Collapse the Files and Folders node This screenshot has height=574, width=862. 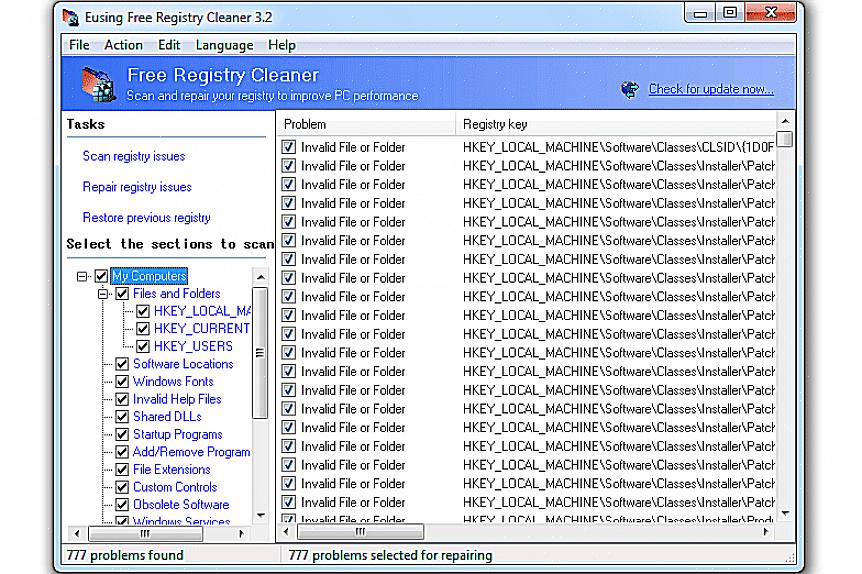[103, 294]
